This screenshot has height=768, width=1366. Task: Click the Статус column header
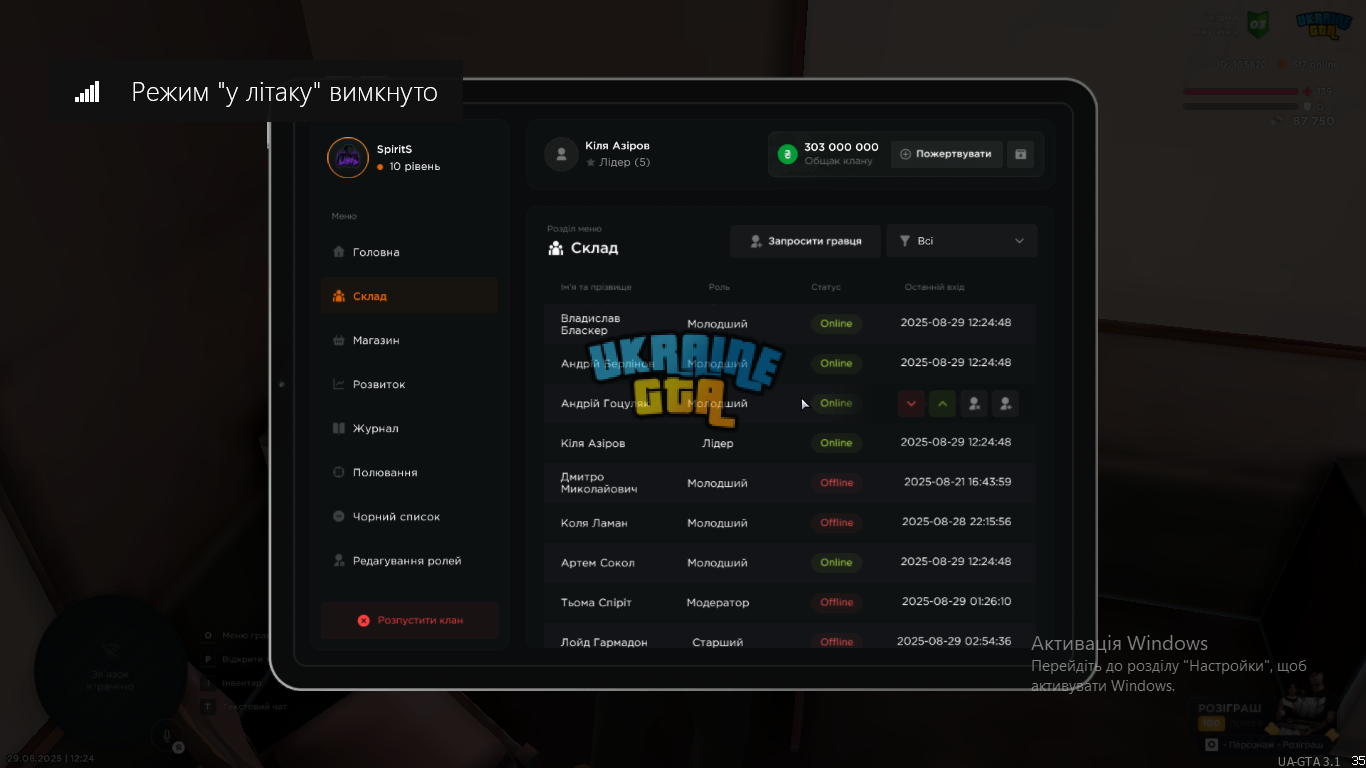[826, 287]
